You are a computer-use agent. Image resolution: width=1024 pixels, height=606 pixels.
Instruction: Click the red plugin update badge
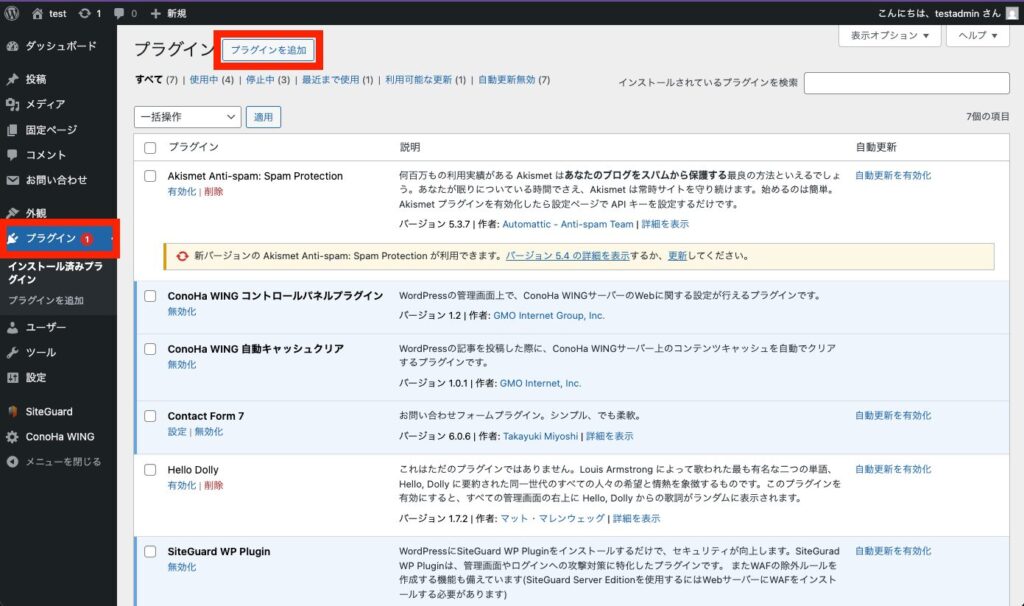86,239
